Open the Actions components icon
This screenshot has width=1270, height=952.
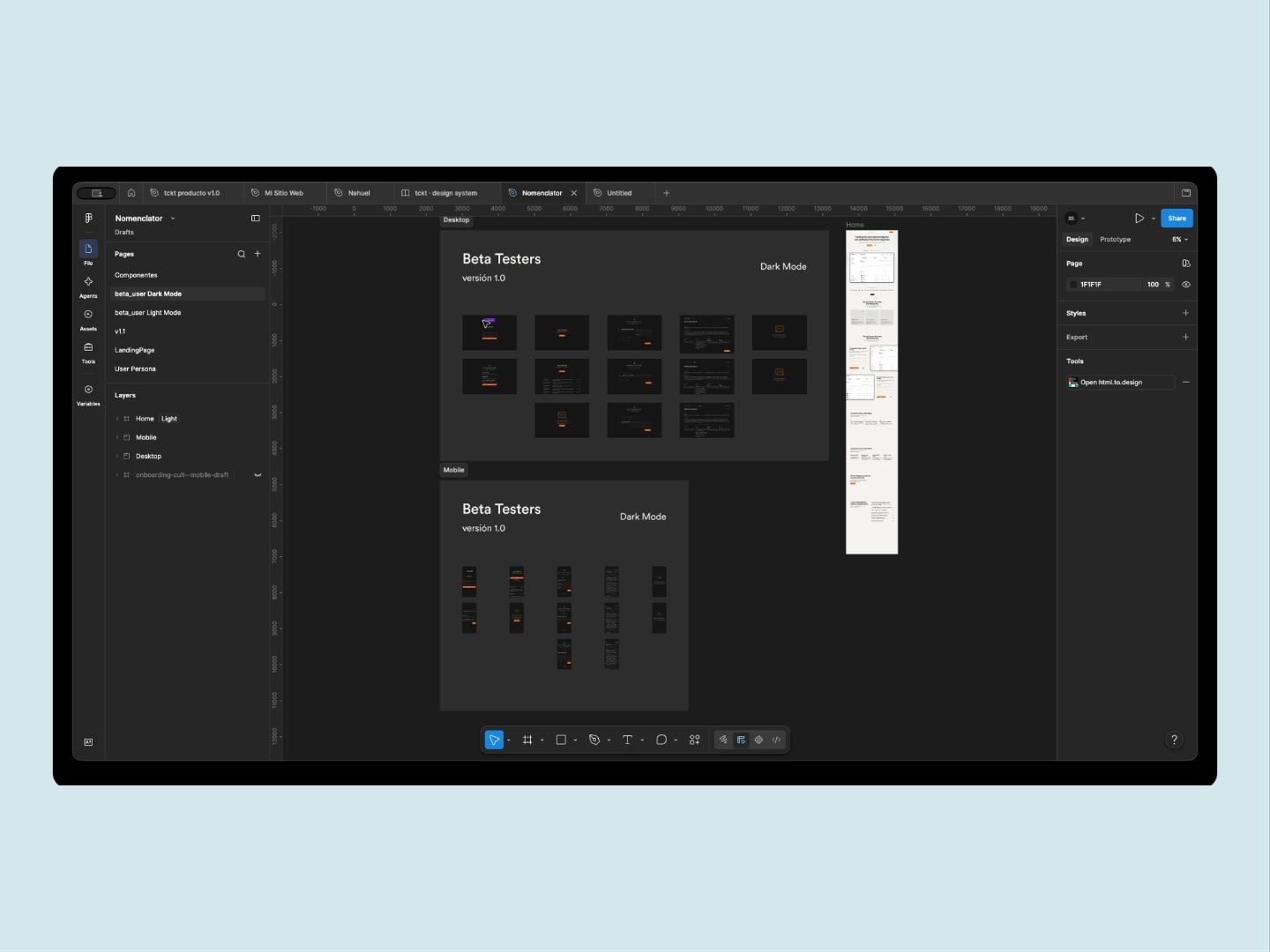[x=694, y=740]
